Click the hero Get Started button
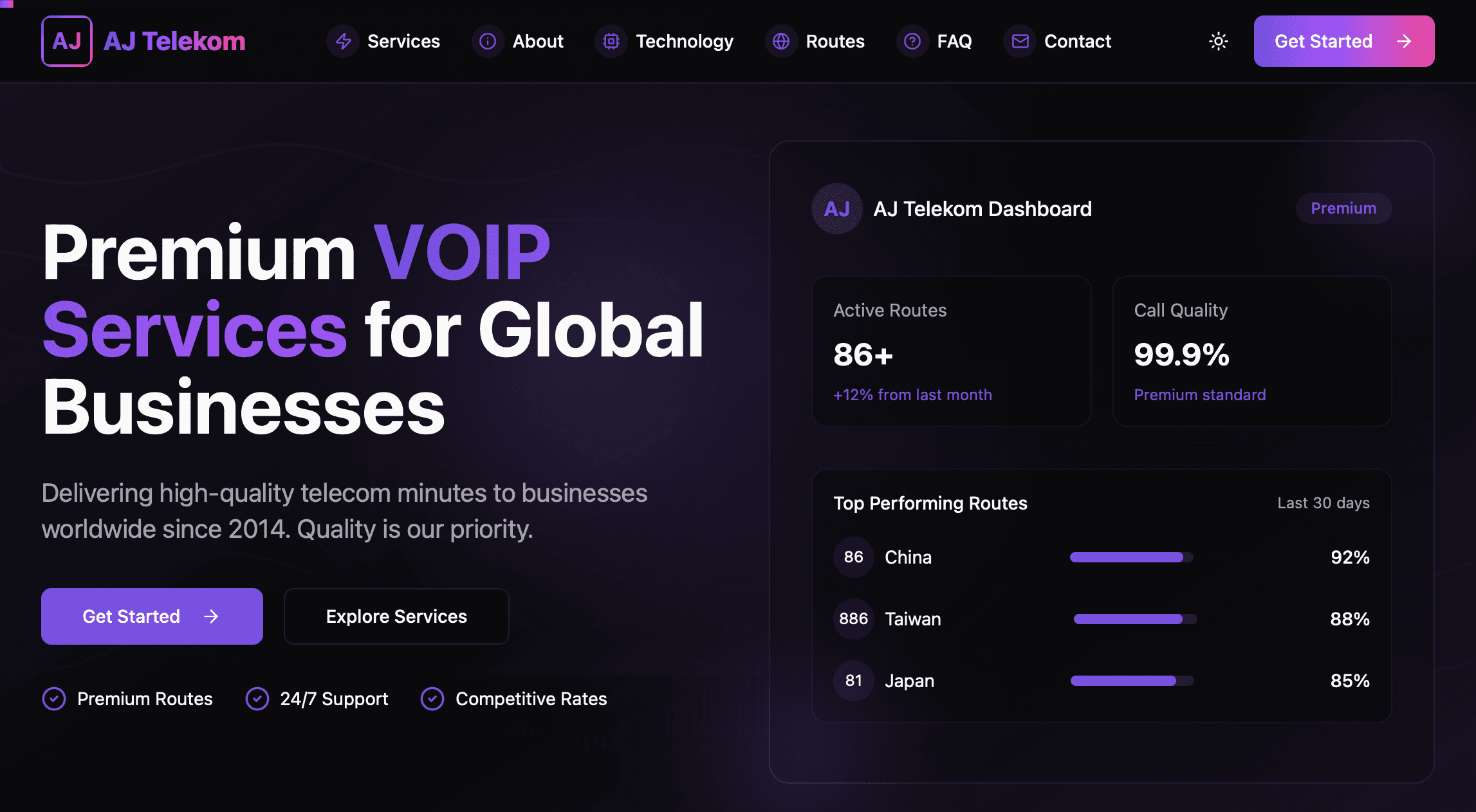The image size is (1476, 812). [x=152, y=616]
